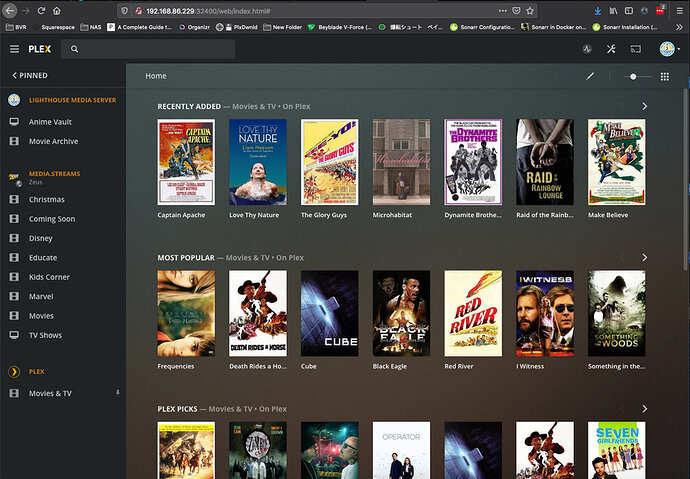Open the user account avatar dropdown
The image size is (690, 479).
coord(669,49)
